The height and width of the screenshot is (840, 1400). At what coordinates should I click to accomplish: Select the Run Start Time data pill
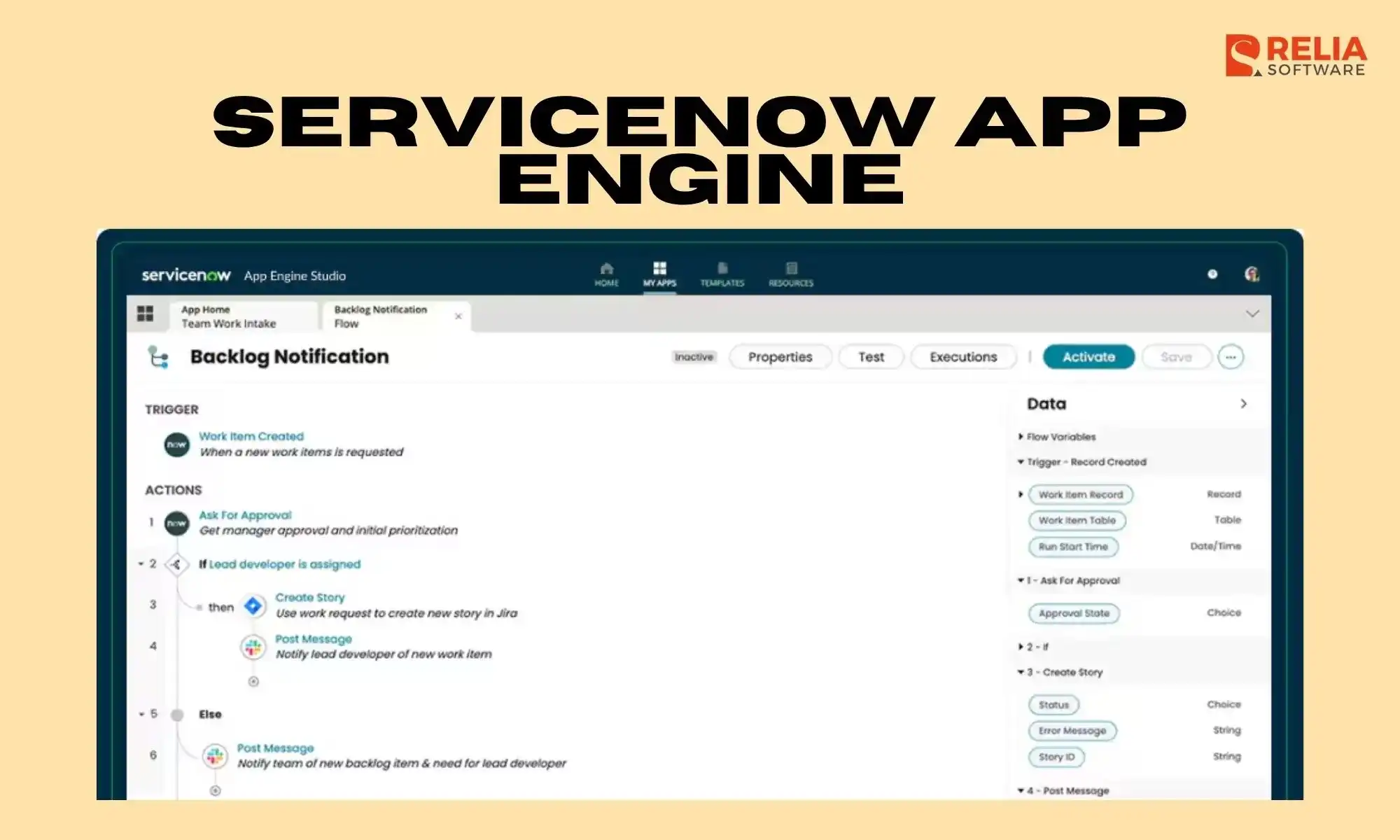(x=1073, y=547)
